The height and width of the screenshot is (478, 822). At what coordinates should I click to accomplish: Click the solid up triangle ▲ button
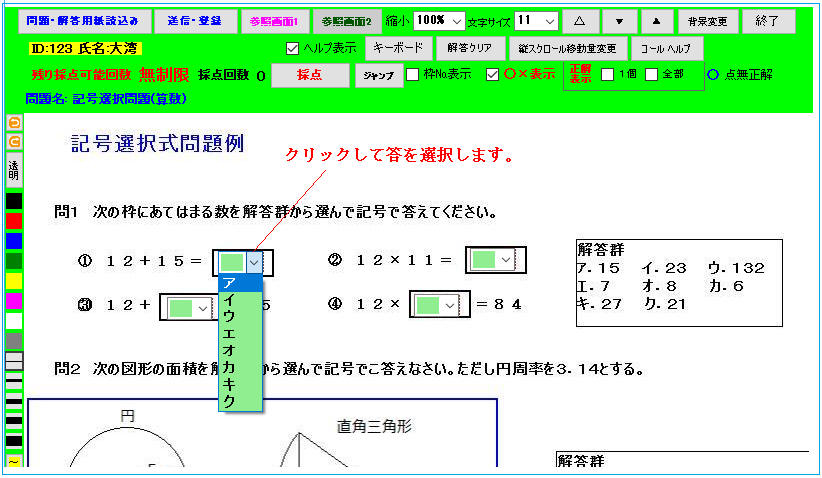tap(656, 21)
